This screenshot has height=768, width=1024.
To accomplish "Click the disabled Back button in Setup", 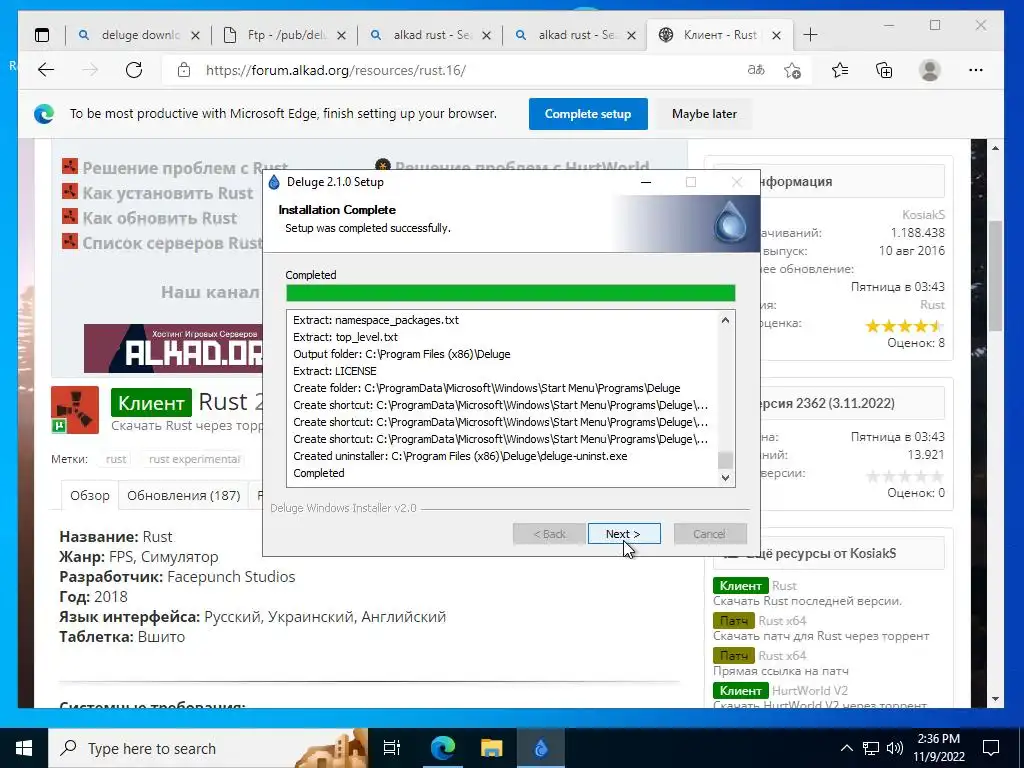I will pos(549,534).
